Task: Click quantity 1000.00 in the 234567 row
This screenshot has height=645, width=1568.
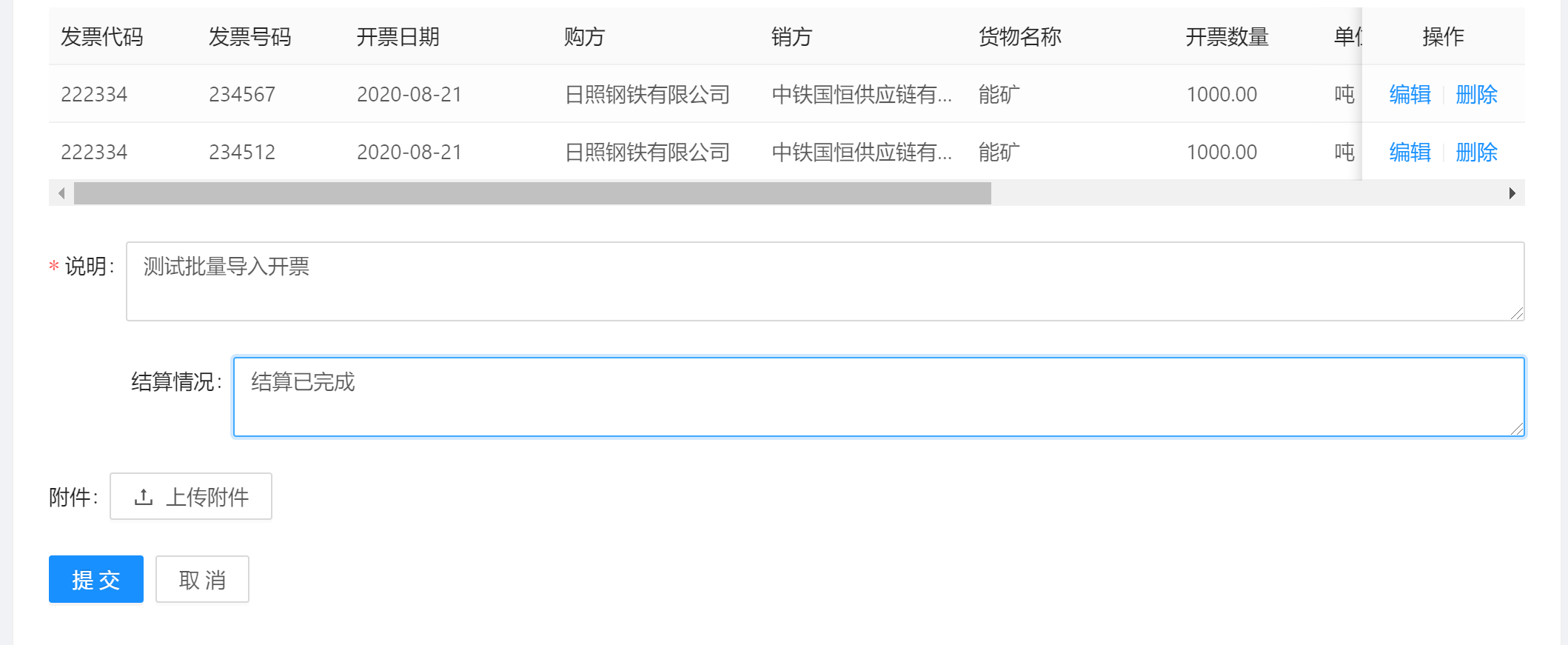Action: [1222, 94]
